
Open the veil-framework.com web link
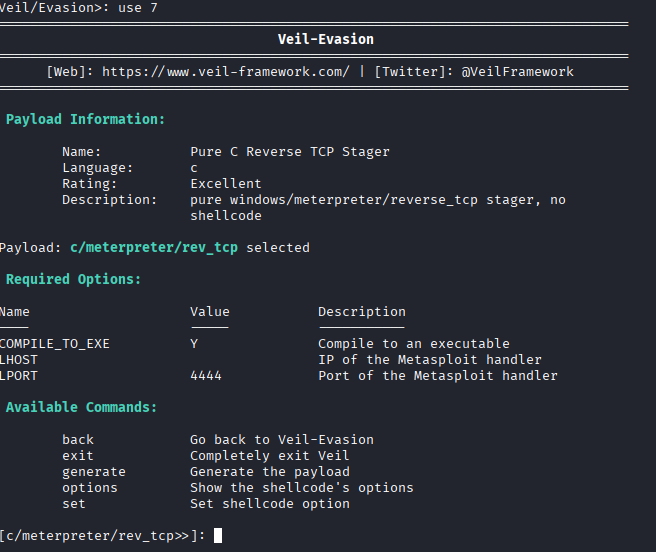[x=226, y=72]
